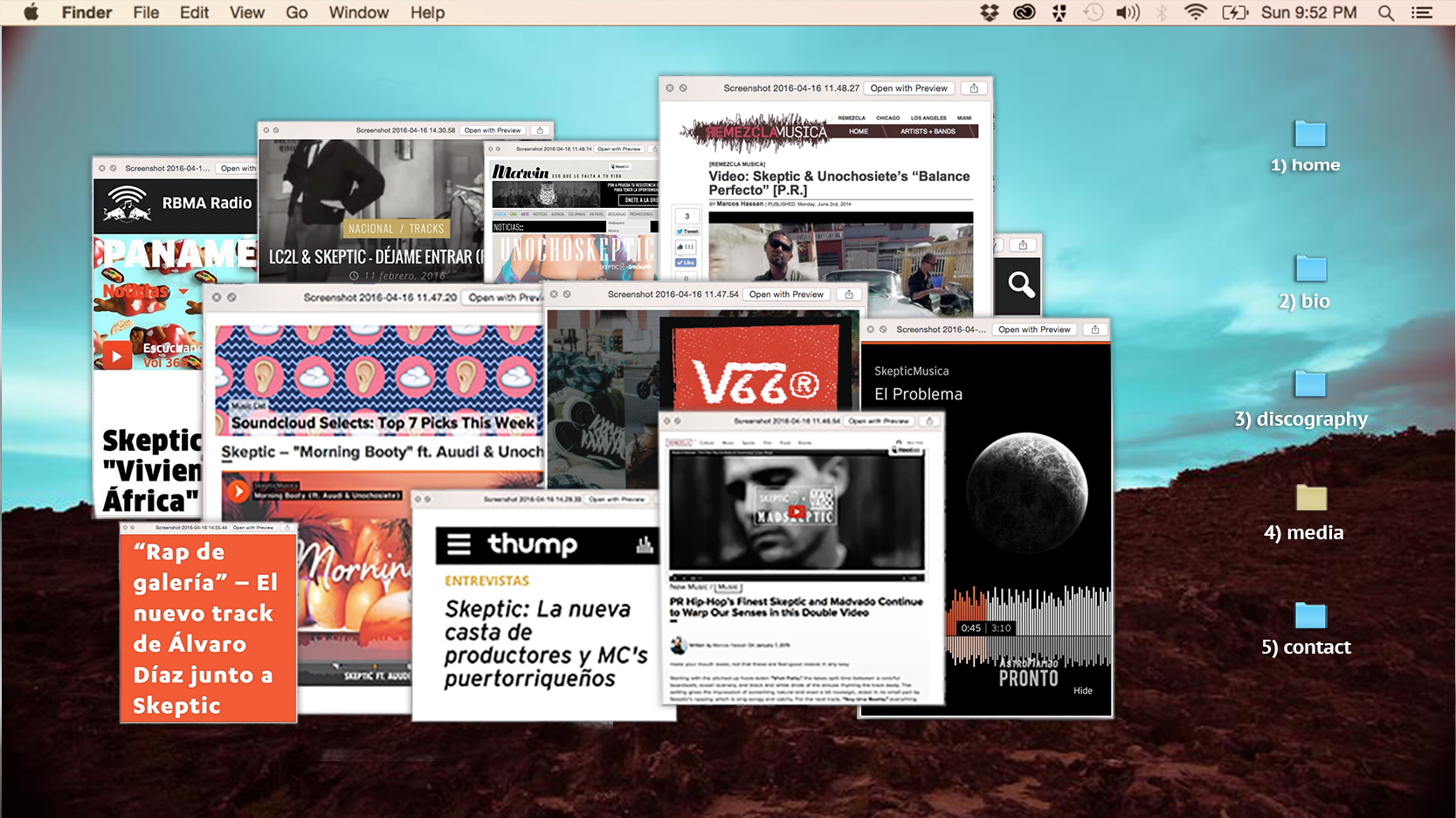The width and height of the screenshot is (1456, 818).
Task: Click share icon in Screenshot 11.47.54 window
Action: tap(849, 295)
